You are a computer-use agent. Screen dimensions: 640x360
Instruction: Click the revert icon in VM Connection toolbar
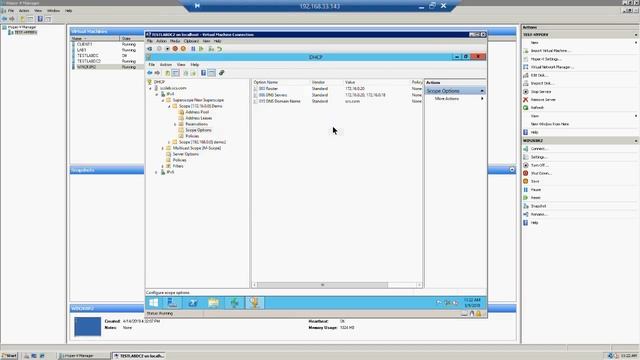220,49
